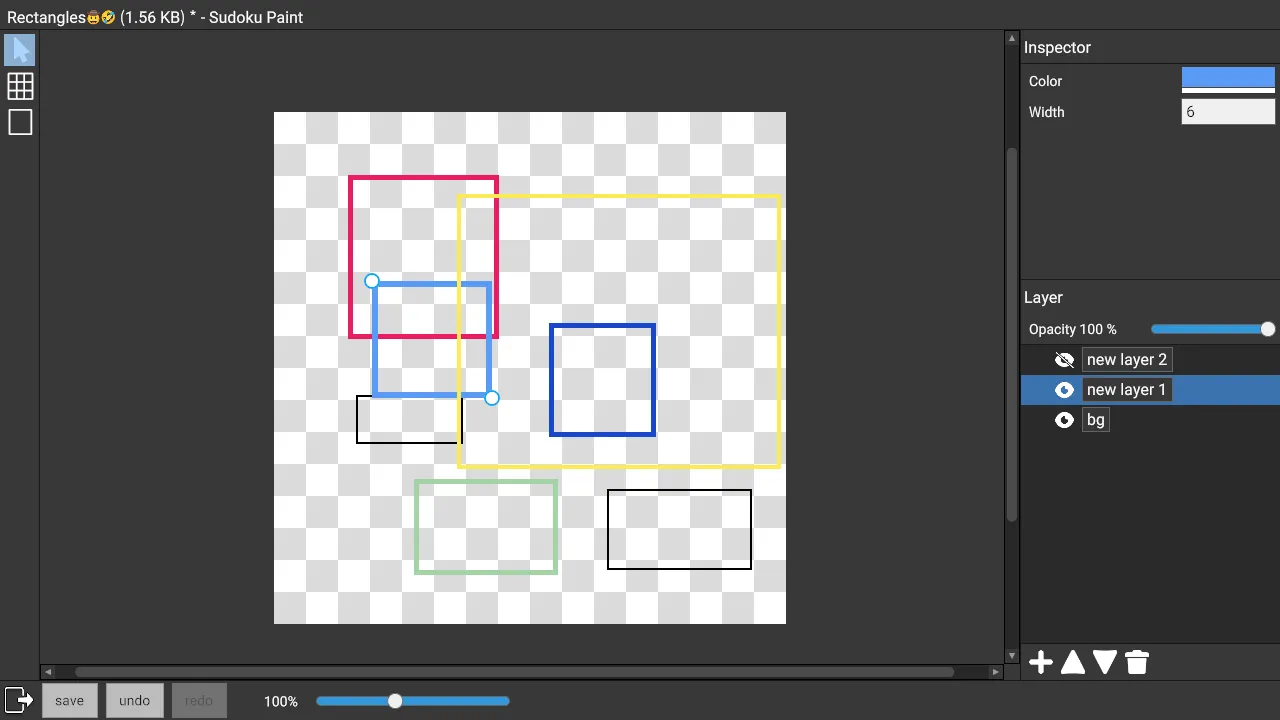The height and width of the screenshot is (720, 1280).
Task: Delete layer using trash icon
Action: click(x=1137, y=662)
